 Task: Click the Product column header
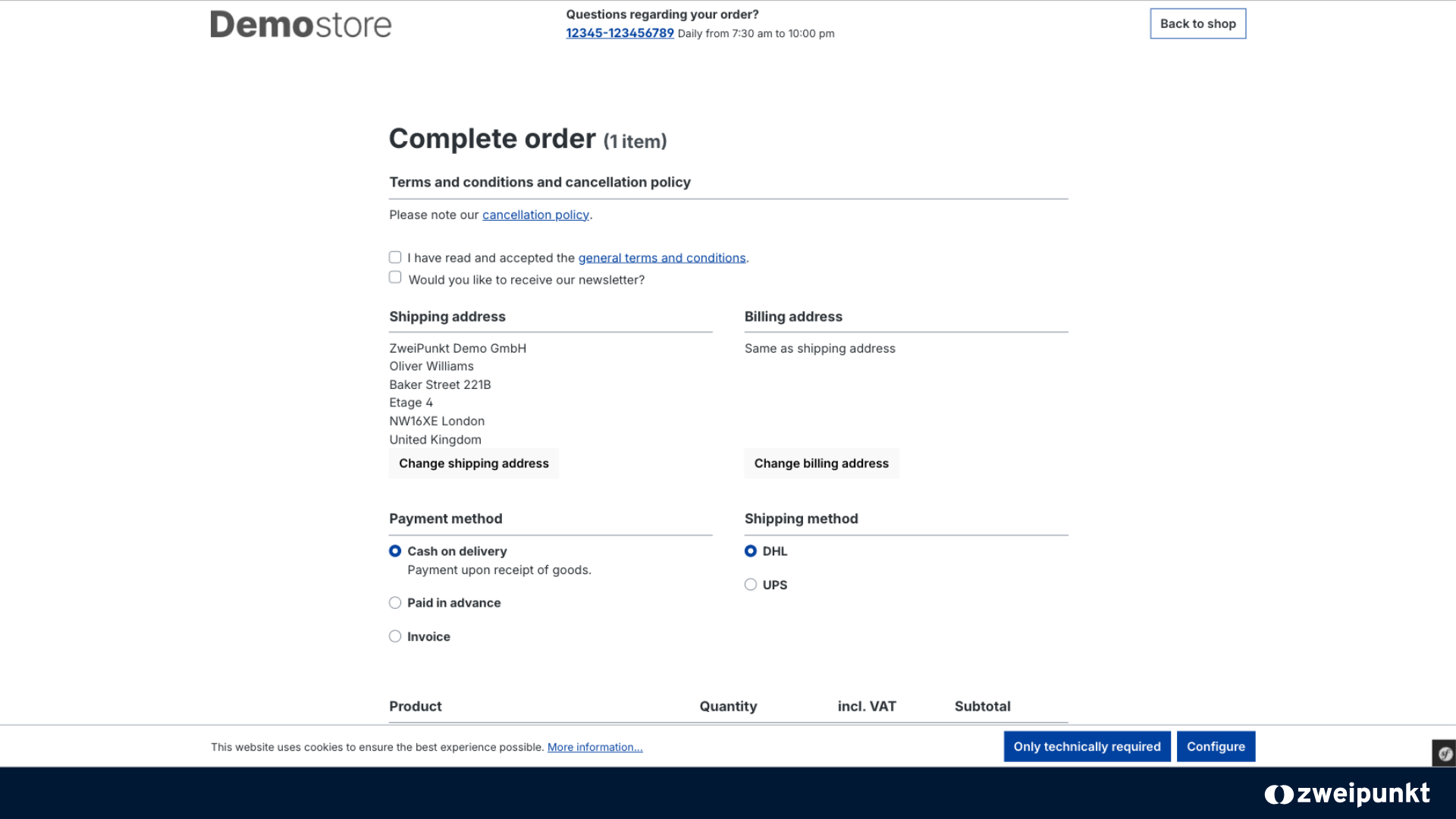pyautogui.click(x=416, y=707)
